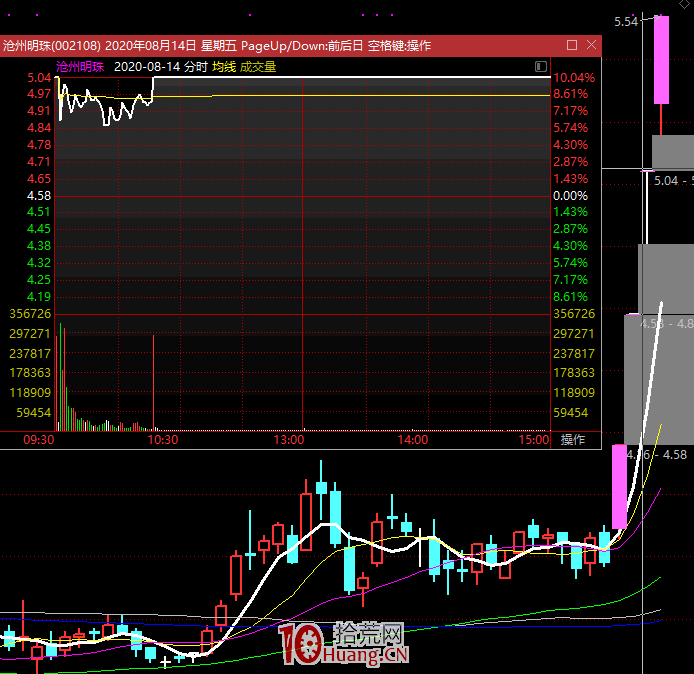The image size is (694, 674).
Task: Toggle the side panel icon in chart header
Action: click(x=541, y=67)
